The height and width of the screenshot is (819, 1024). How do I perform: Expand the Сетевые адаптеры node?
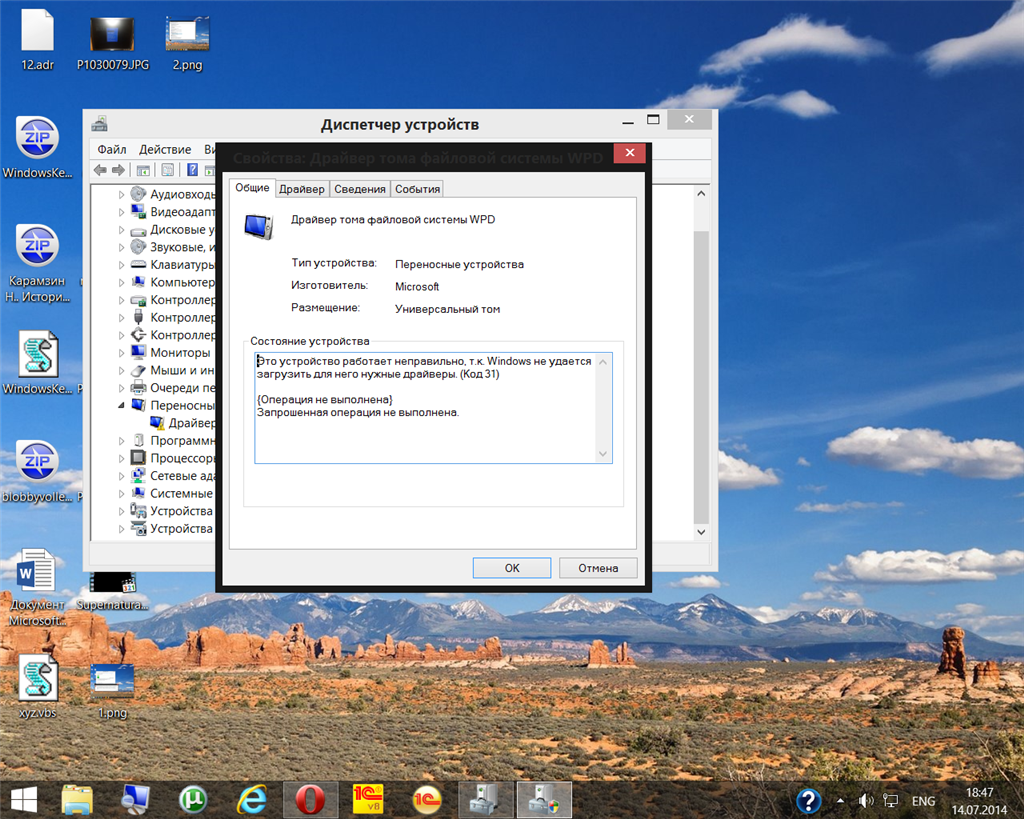click(121, 476)
